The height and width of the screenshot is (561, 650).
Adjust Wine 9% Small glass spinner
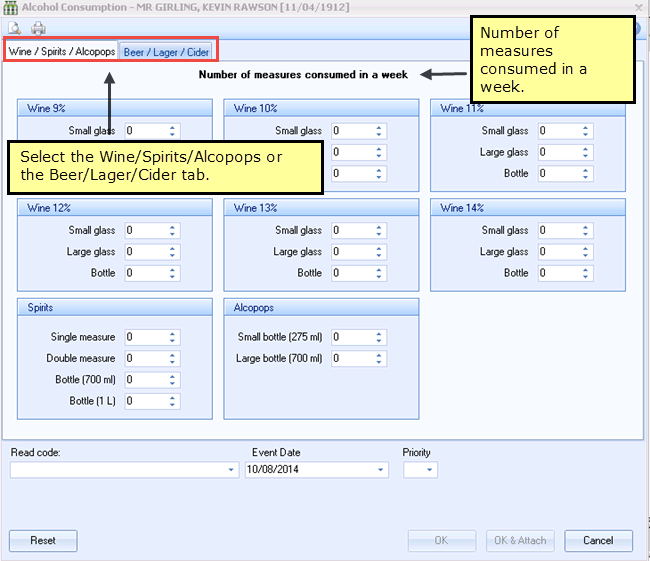click(x=173, y=131)
